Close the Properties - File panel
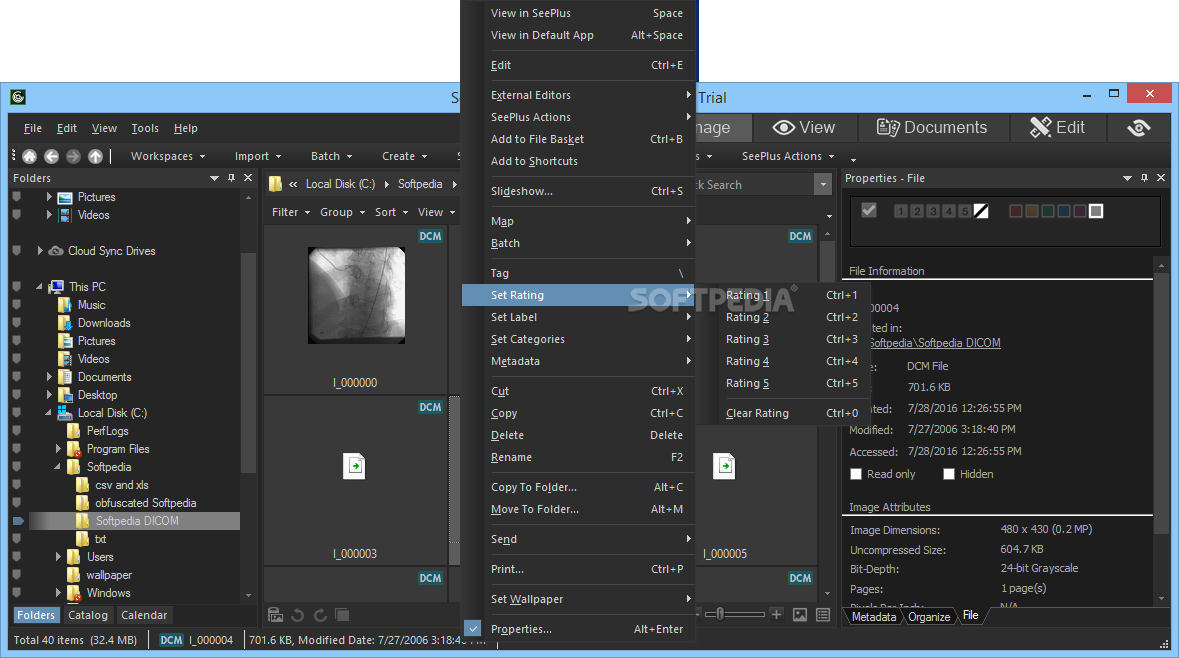The image size is (1179, 658). pyautogui.click(x=1161, y=177)
